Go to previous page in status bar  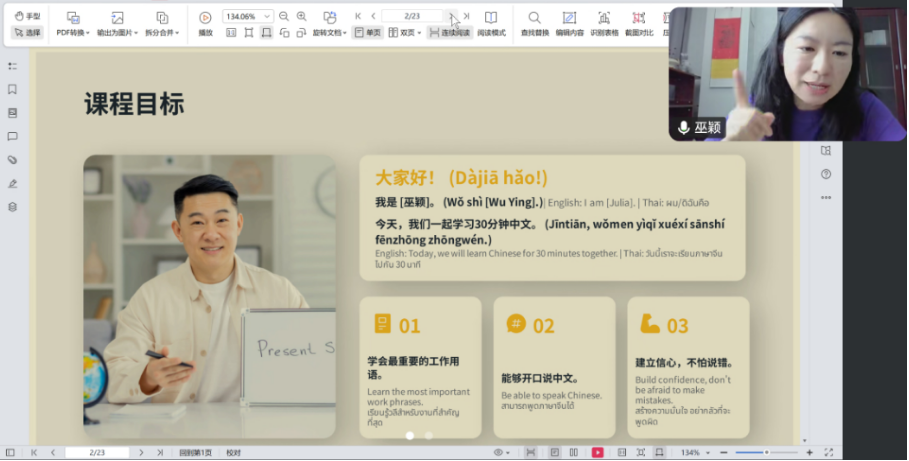53,452
